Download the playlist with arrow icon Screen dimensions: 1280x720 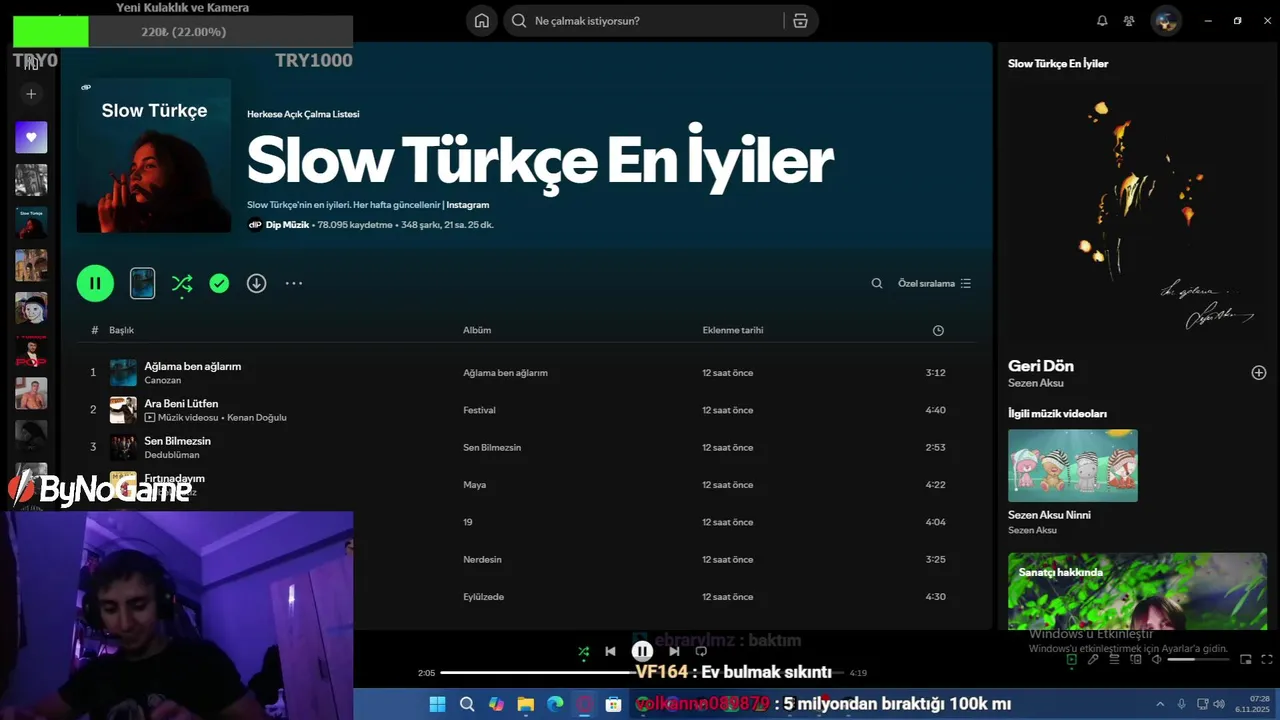click(257, 284)
